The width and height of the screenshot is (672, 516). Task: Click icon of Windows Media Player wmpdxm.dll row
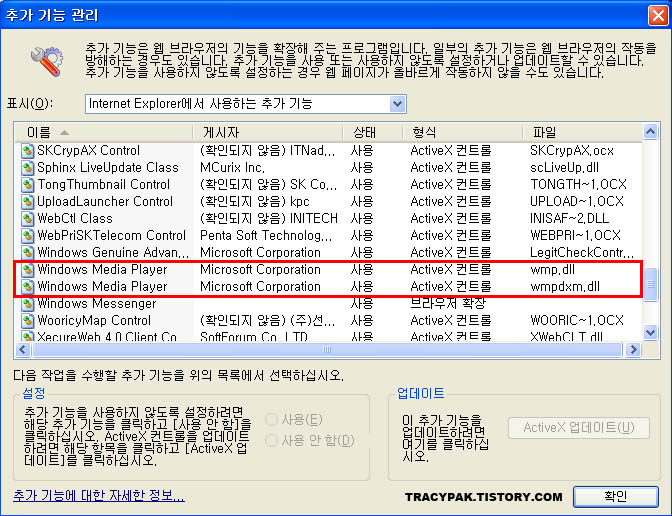click(x=28, y=287)
